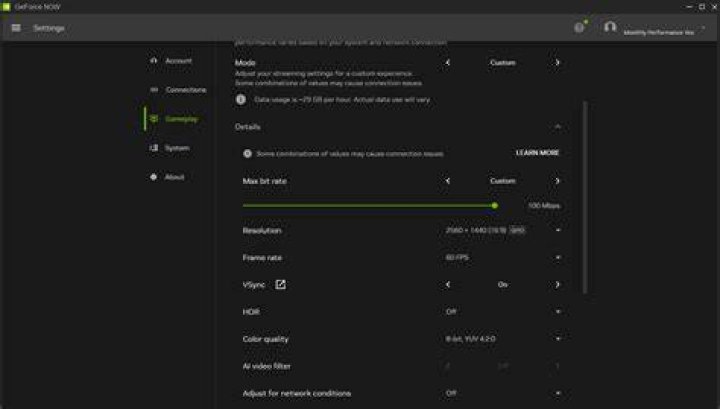The height and width of the screenshot is (409, 720).
Task: Click the Settings page title
Action: pos(49,28)
